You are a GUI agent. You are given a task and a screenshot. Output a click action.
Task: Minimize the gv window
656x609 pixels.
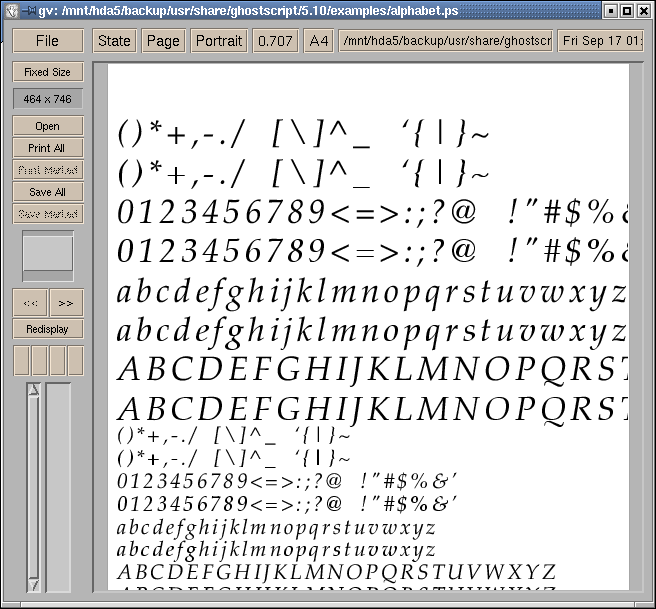point(610,10)
